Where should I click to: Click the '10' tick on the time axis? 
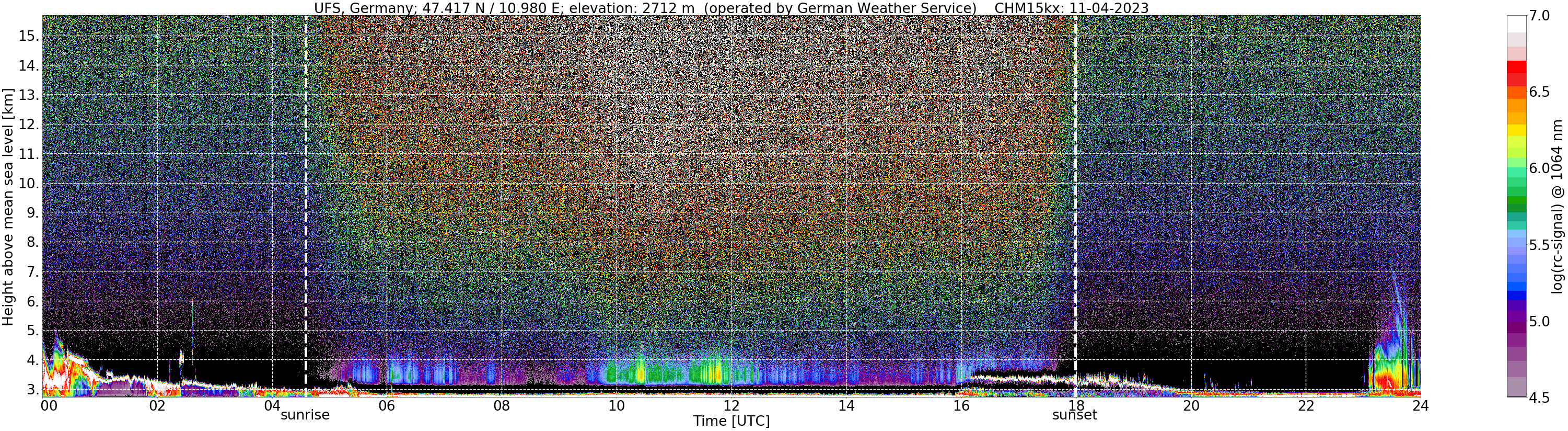[617, 405]
